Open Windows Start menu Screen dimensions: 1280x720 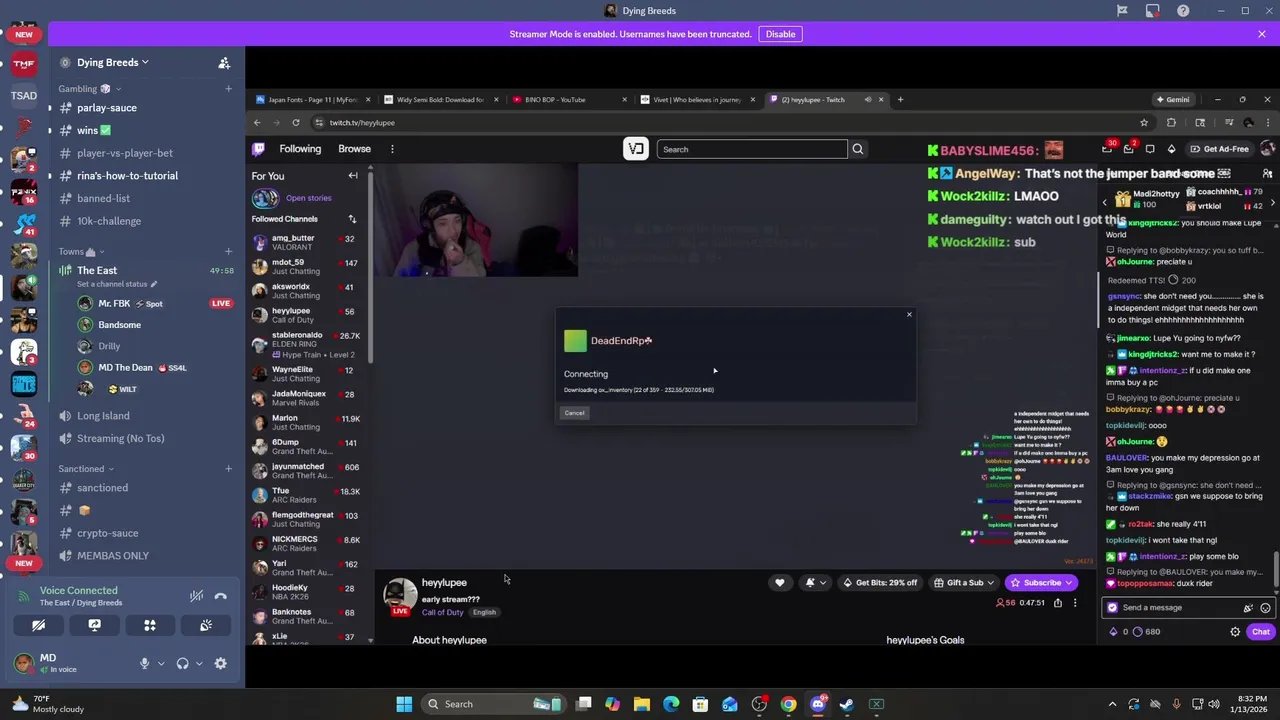coord(404,704)
